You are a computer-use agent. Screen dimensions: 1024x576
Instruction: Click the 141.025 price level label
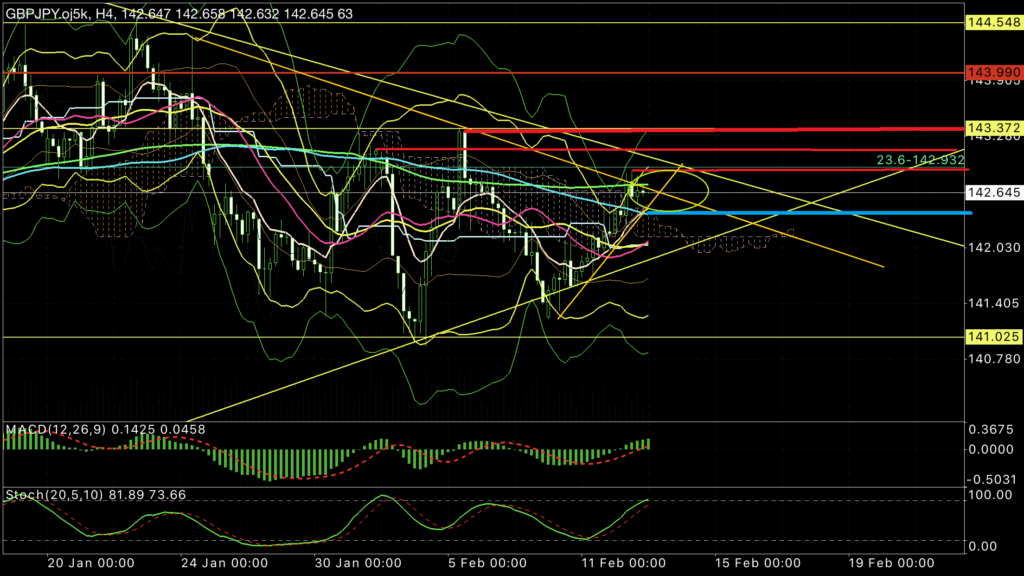994,336
